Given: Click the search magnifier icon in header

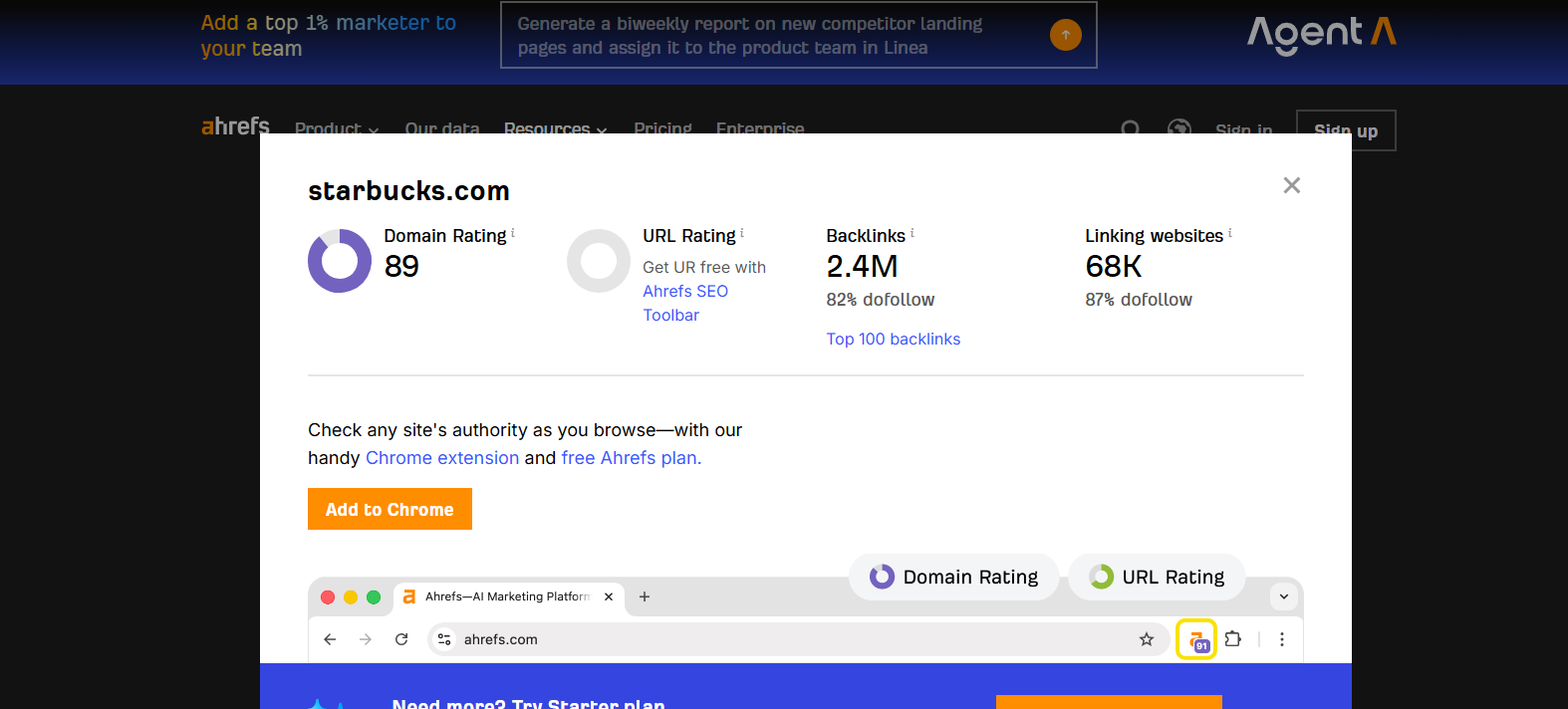Looking at the screenshot, I should point(1131,129).
